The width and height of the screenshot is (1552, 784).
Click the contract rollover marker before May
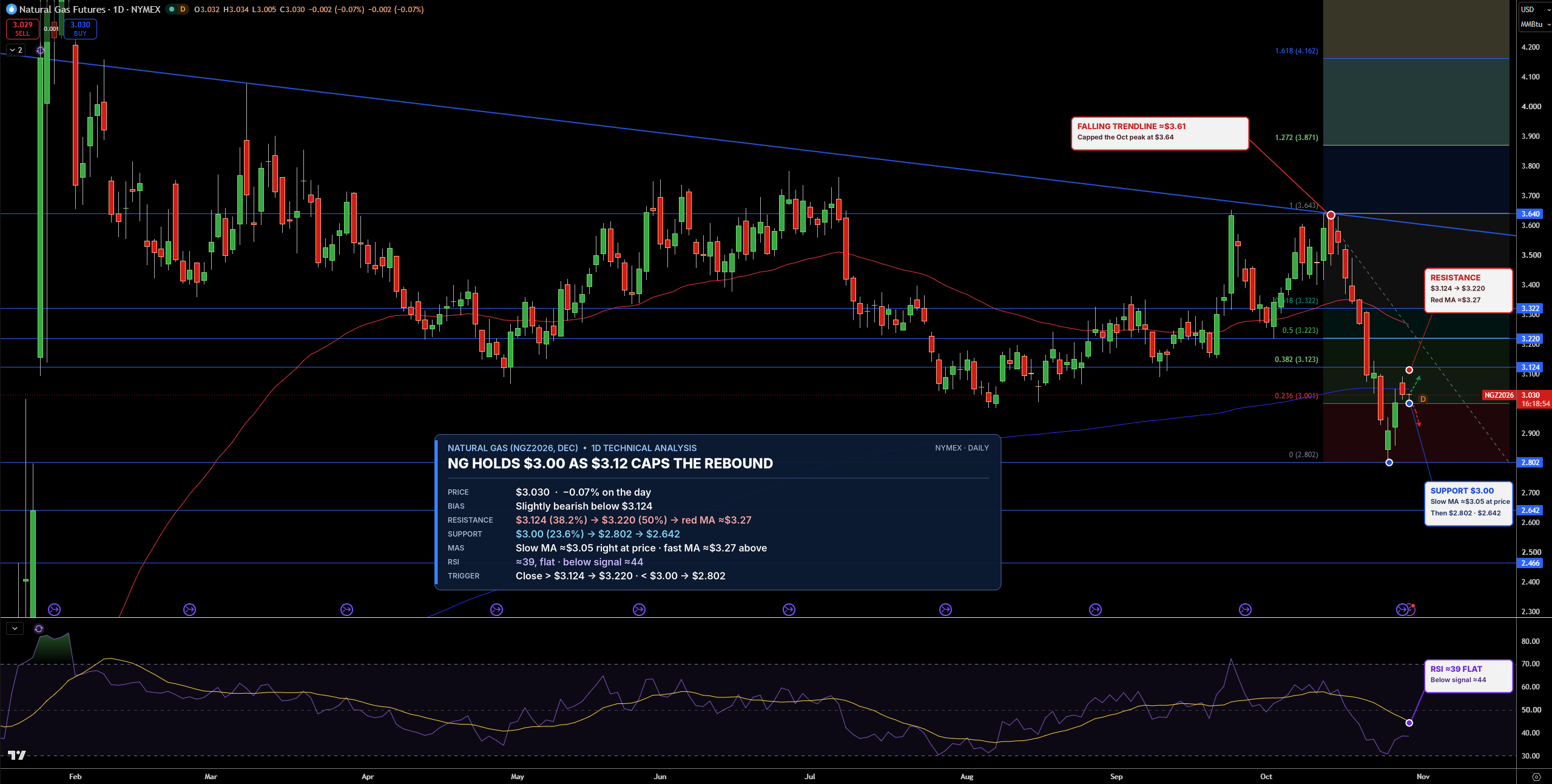(x=496, y=609)
